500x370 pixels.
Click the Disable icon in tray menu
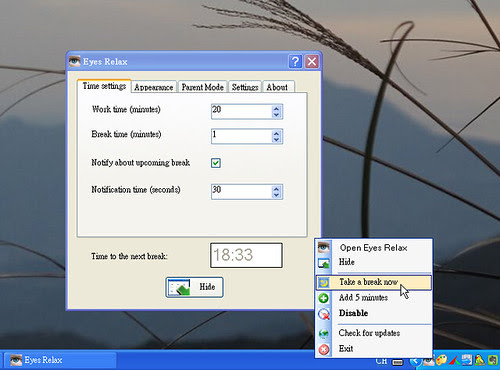324,314
